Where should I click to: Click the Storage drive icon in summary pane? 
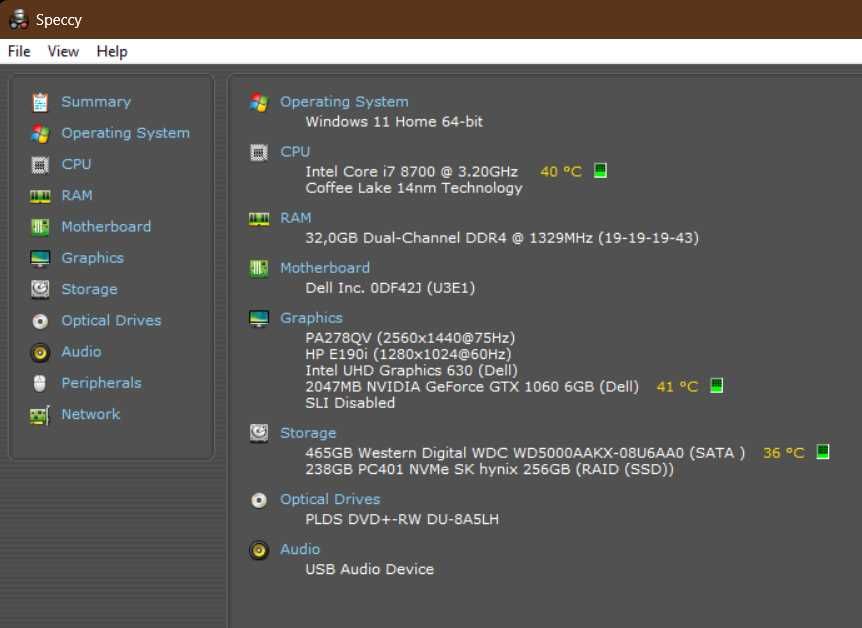pos(259,433)
